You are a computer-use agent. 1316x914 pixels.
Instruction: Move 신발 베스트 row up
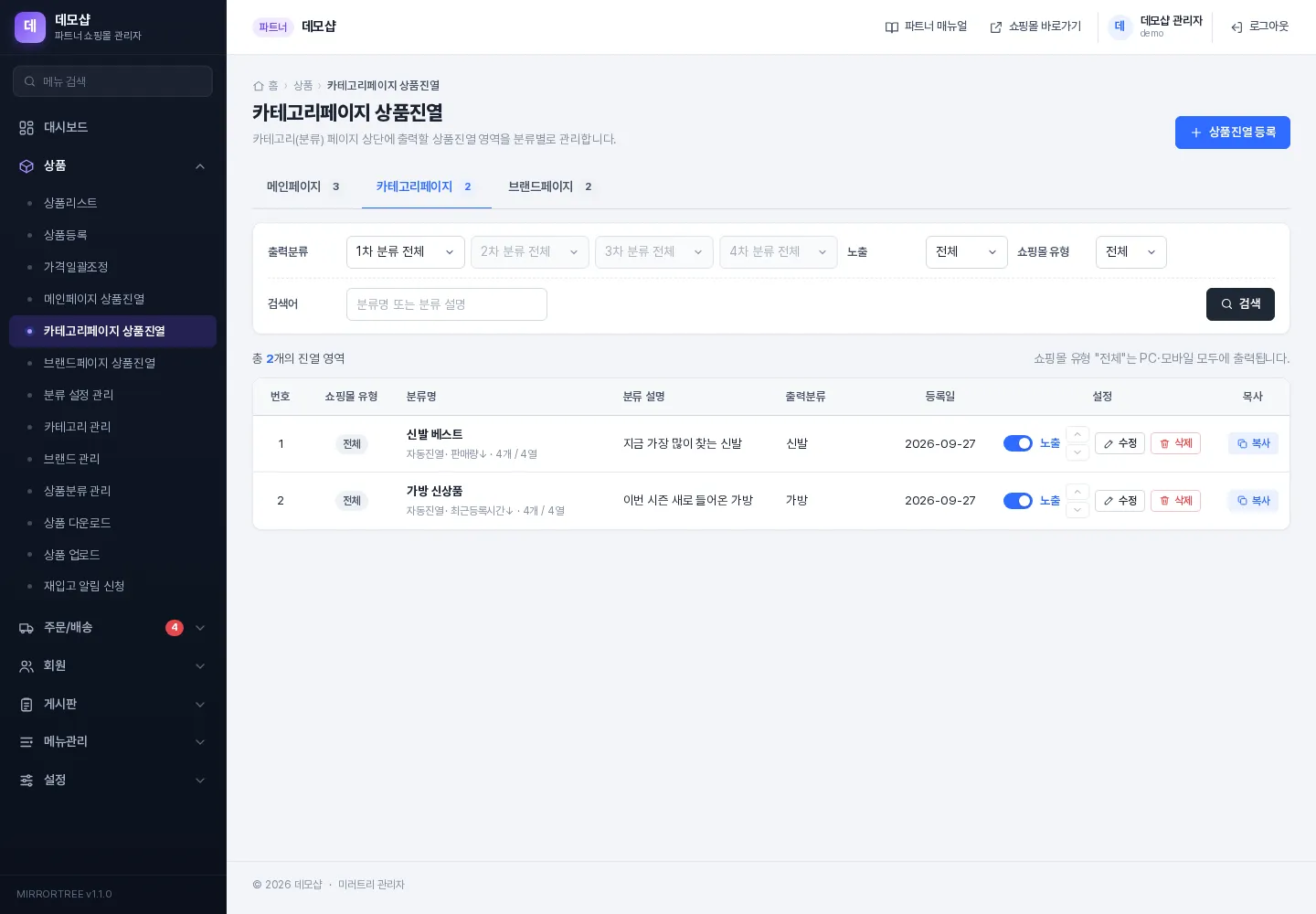click(x=1077, y=435)
